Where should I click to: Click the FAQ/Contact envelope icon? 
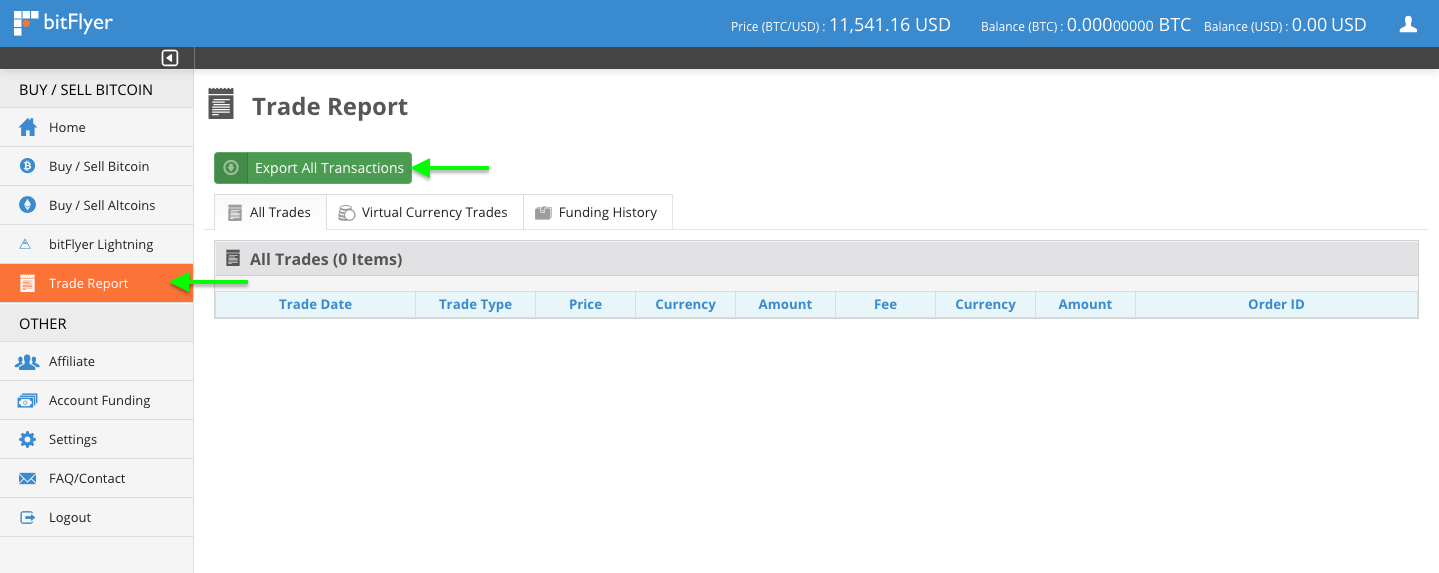[28, 478]
